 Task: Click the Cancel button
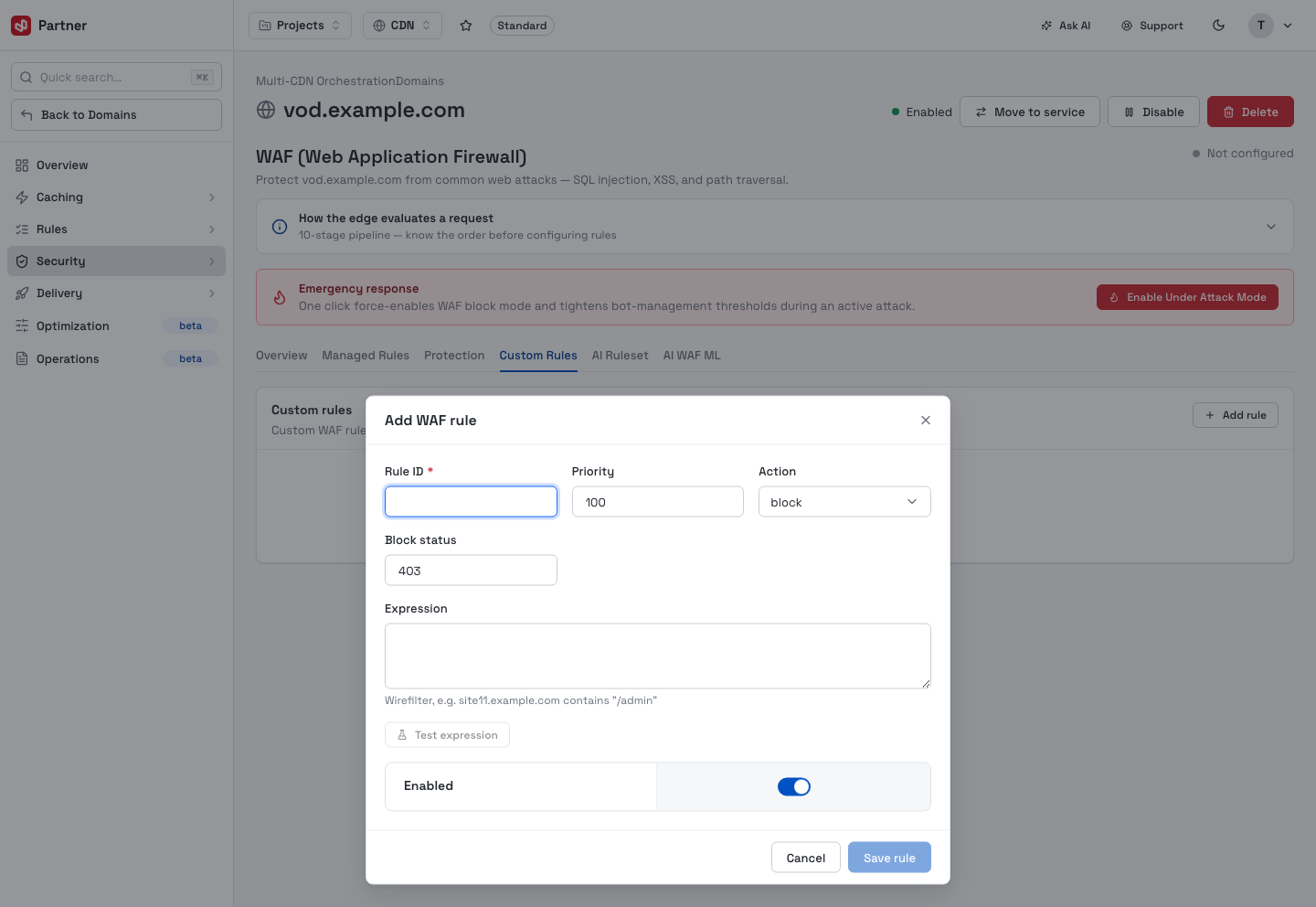tap(805, 858)
